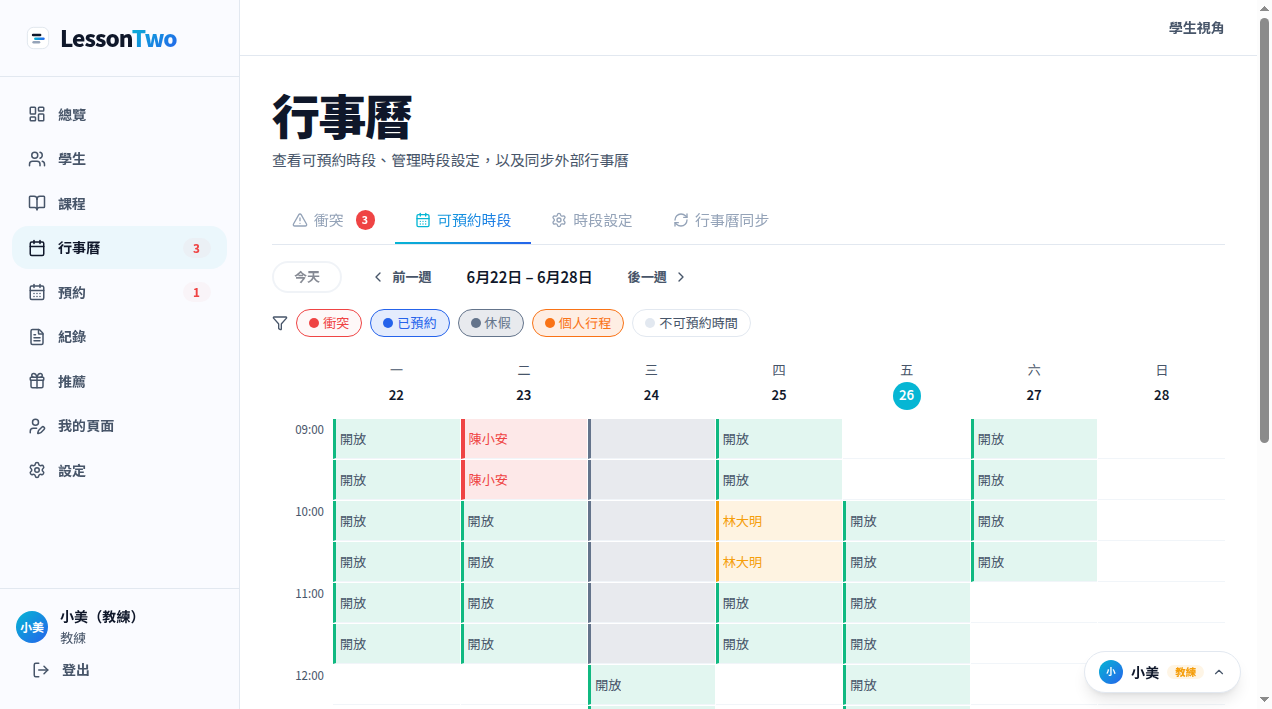Screen dimensions: 1272x709
Task: Click the LessonTwo logo icon
Action: [x=38, y=39]
